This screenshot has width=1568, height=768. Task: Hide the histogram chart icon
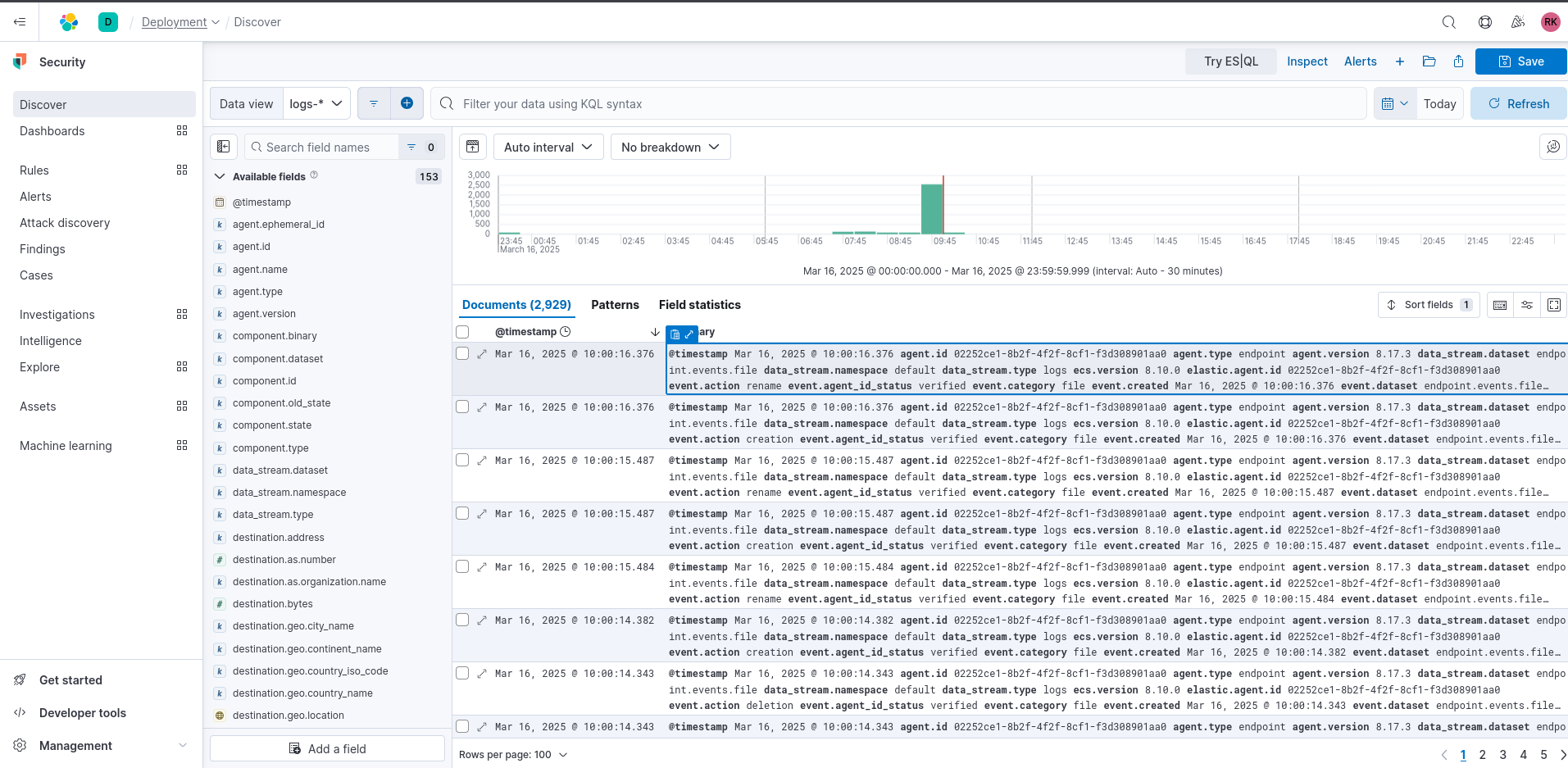pyautogui.click(x=473, y=147)
